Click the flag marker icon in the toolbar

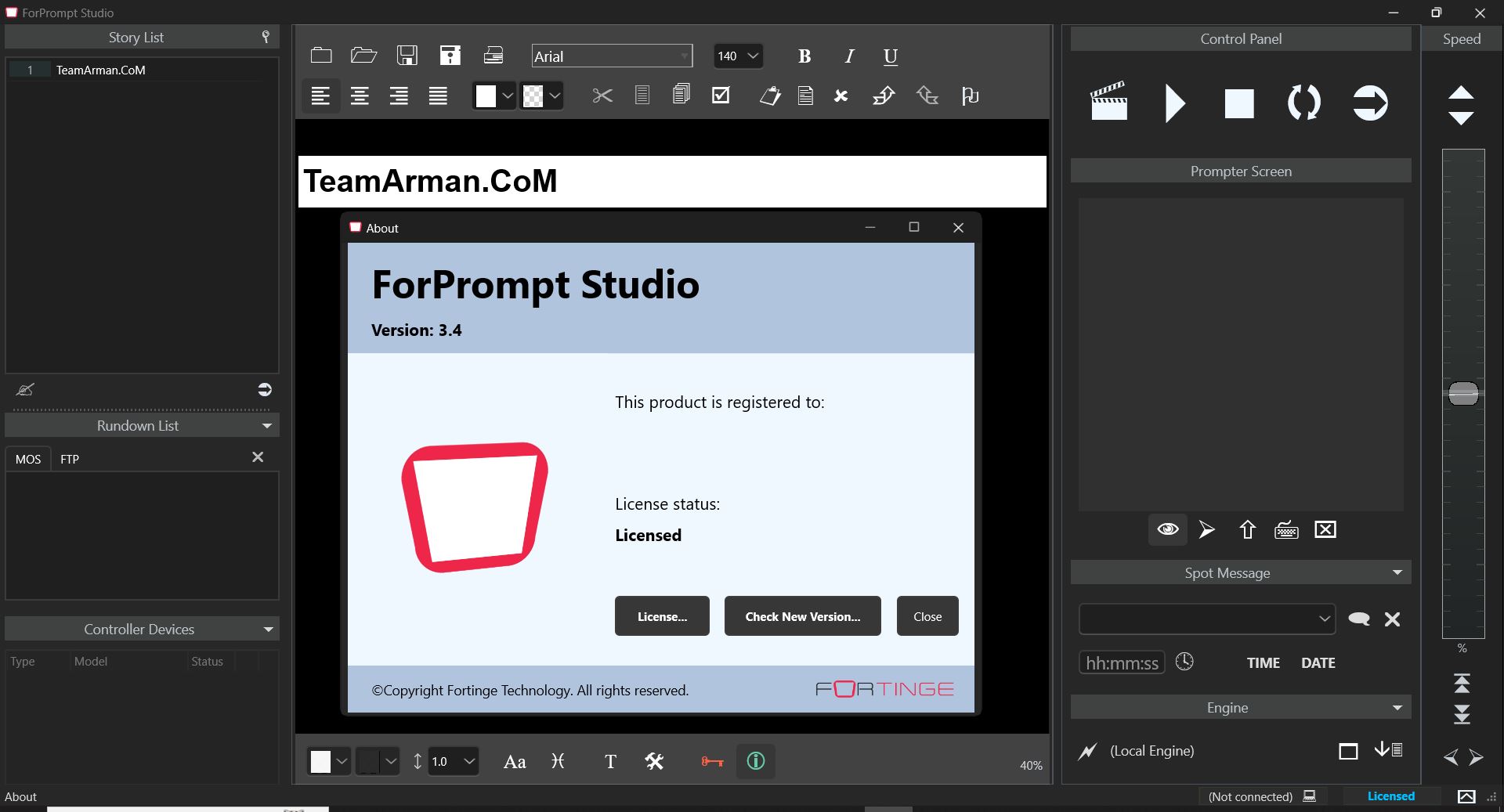(x=970, y=96)
